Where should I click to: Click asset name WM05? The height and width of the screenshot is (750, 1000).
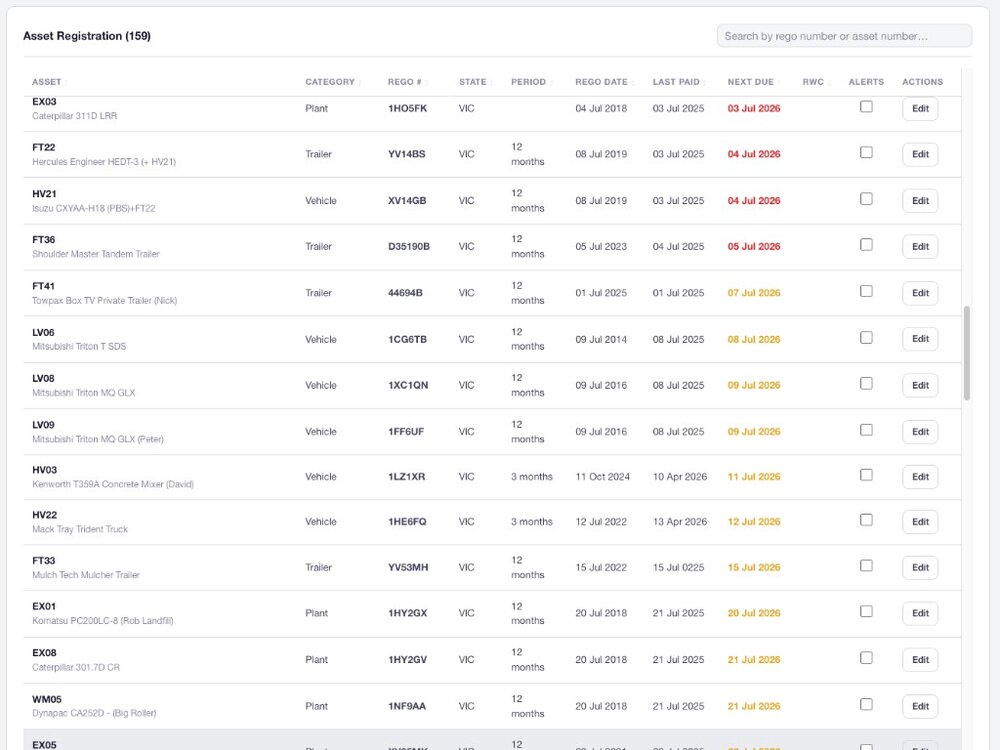(x=47, y=699)
